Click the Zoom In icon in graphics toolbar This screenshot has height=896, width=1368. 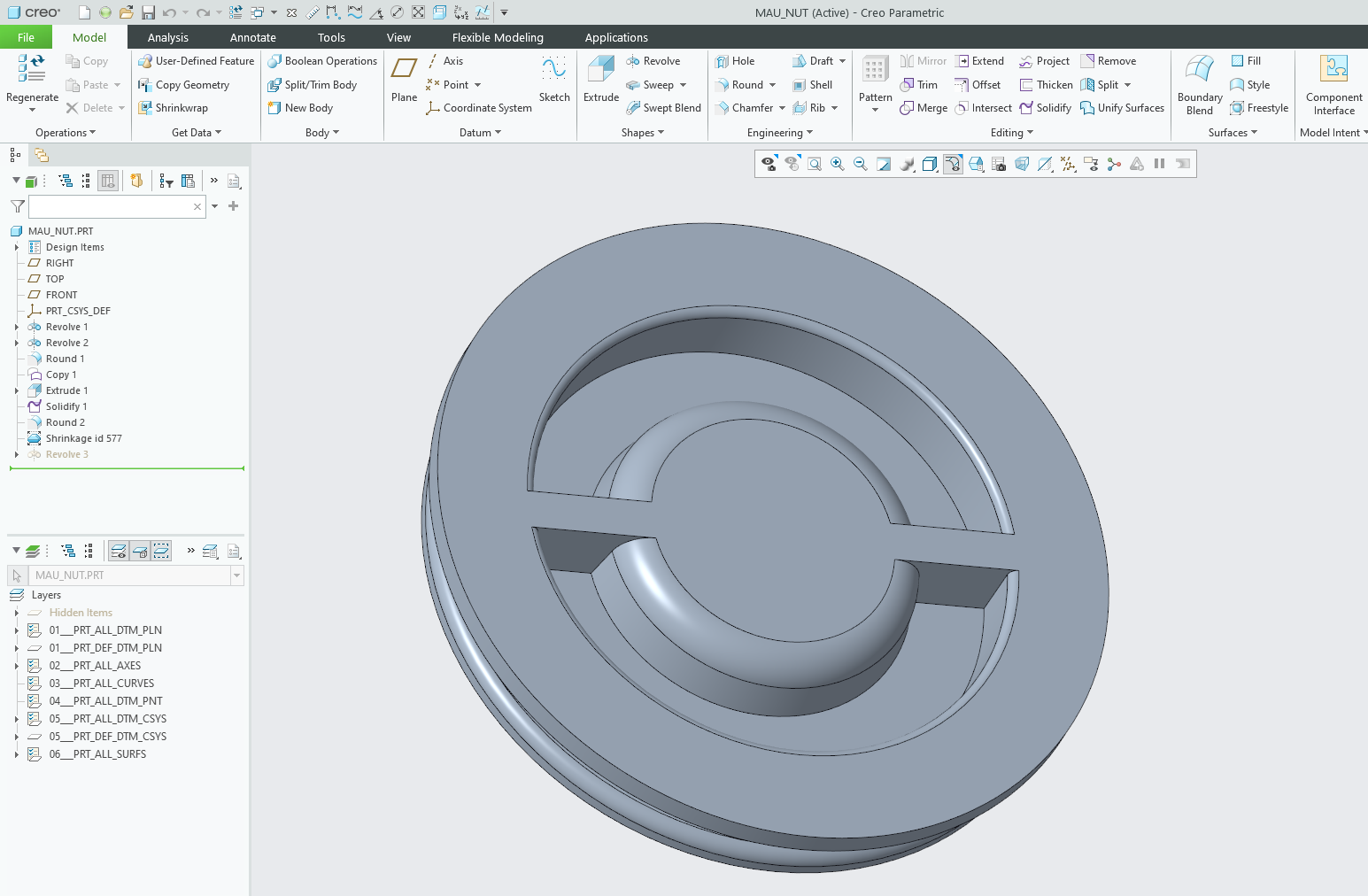point(837,164)
